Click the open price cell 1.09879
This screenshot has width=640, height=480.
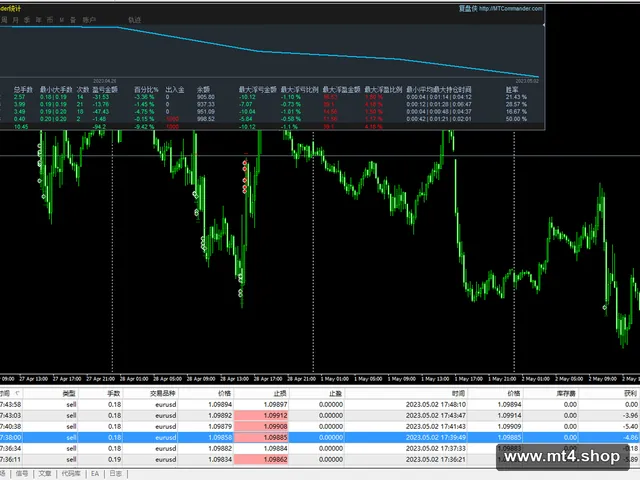220,427
